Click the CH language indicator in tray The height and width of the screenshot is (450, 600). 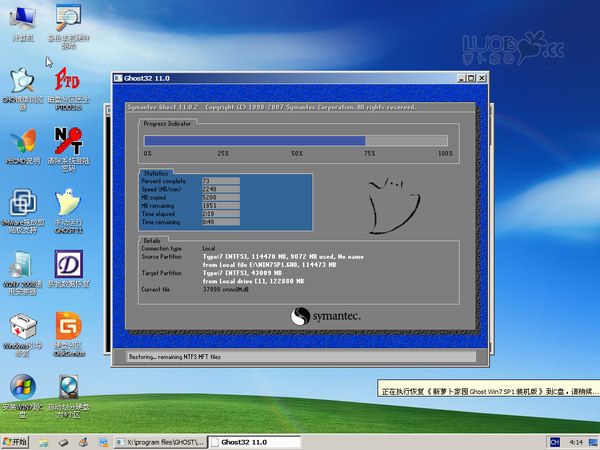coord(553,441)
